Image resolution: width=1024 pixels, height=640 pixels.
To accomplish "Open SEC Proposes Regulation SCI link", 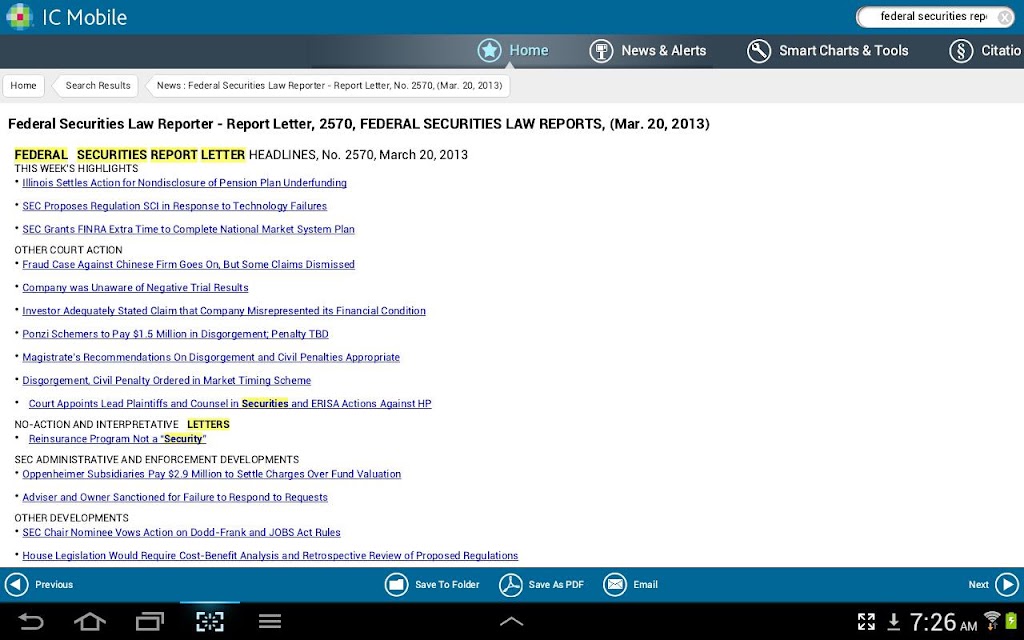I will [174, 206].
